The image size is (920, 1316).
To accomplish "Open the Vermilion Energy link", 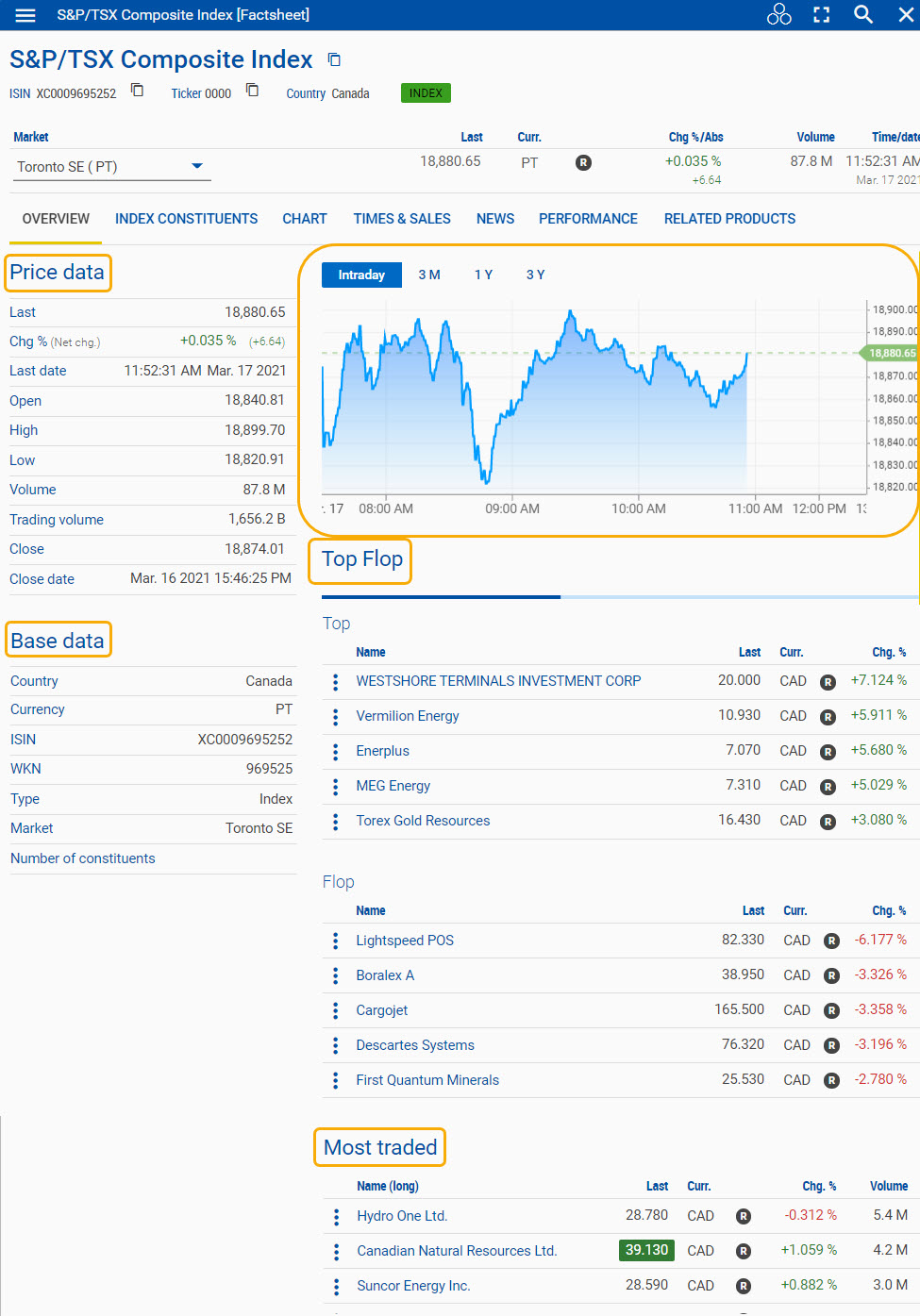I will click(x=407, y=716).
